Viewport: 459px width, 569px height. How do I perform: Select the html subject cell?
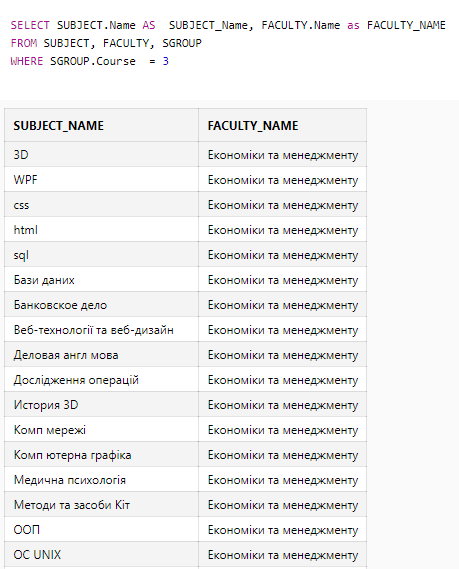click(x=101, y=230)
